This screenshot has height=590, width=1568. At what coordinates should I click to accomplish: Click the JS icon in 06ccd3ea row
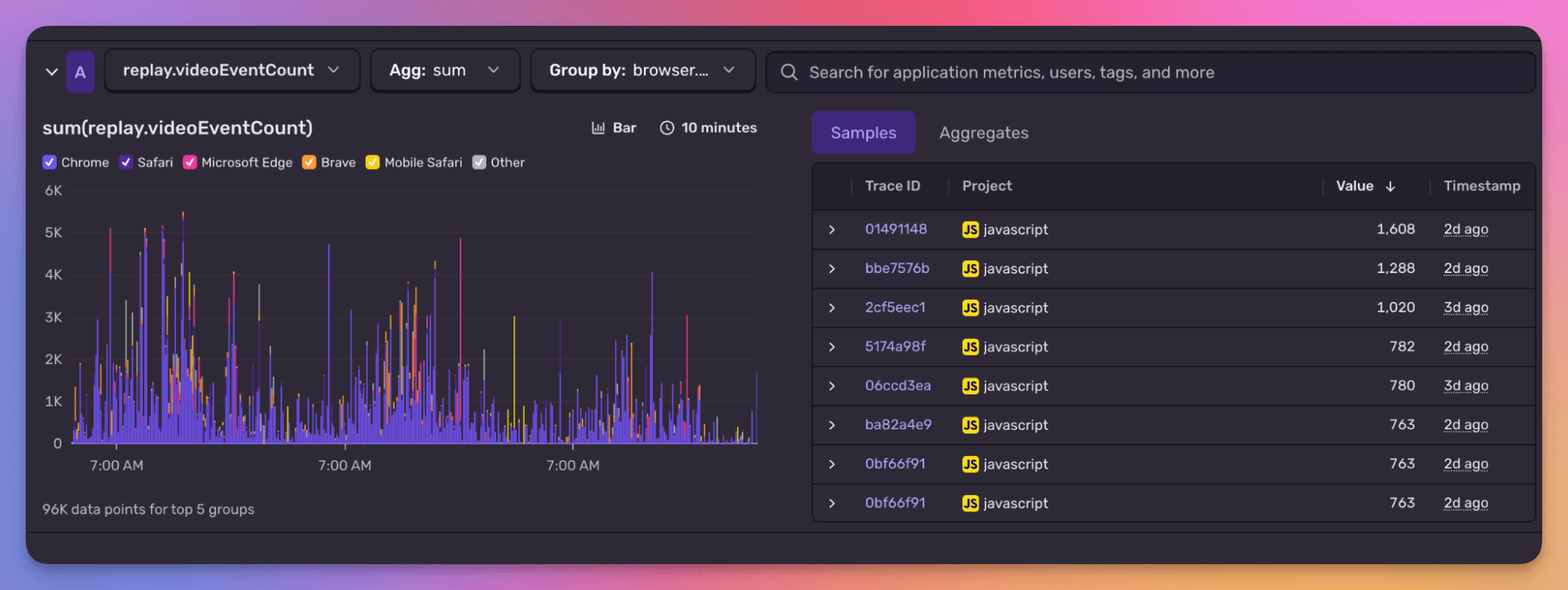click(x=970, y=386)
